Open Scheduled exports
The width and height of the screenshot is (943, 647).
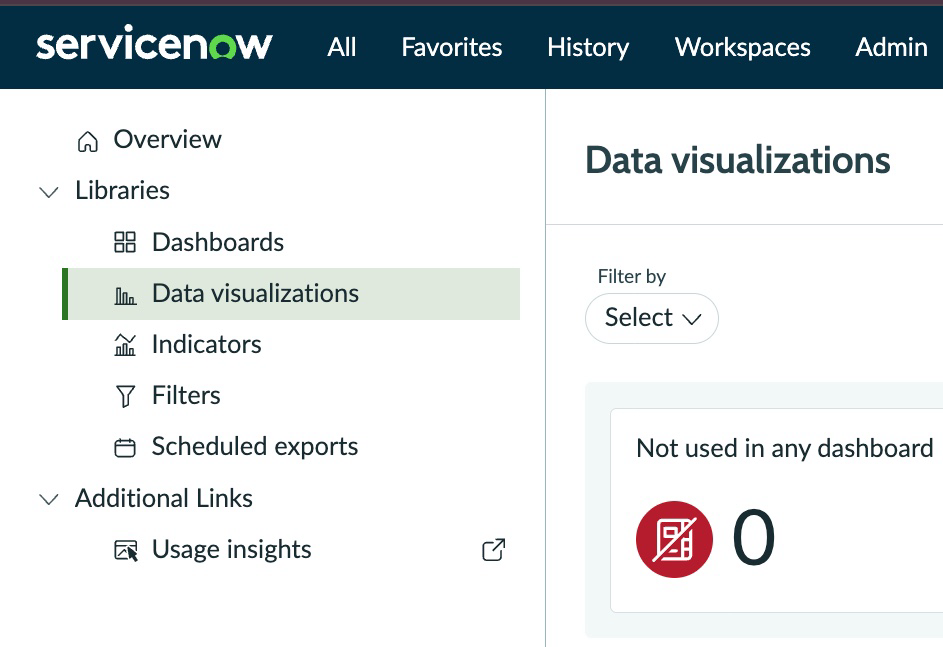pyautogui.click(x=254, y=447)
